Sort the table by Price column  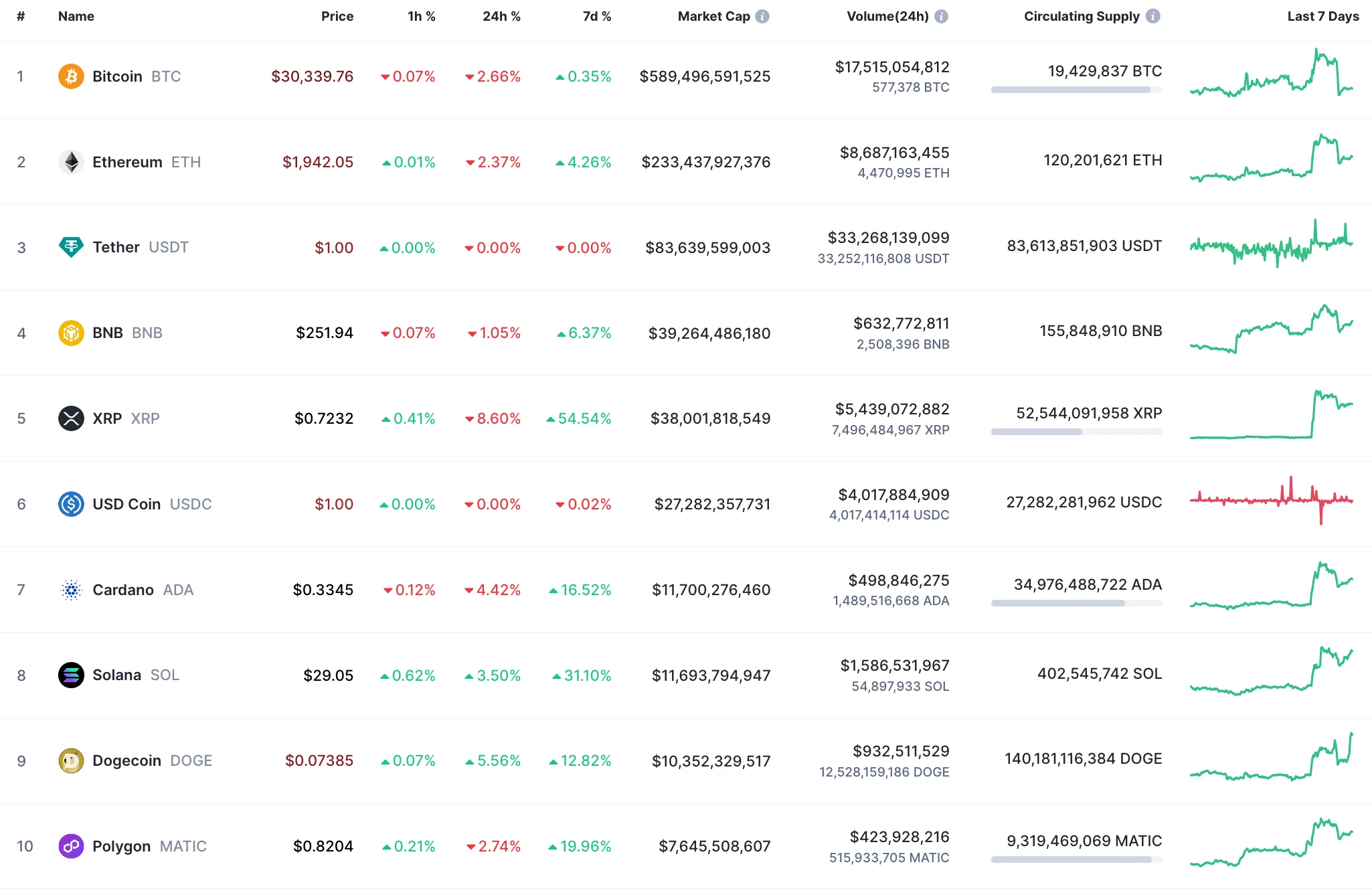(x=337, y=16)
